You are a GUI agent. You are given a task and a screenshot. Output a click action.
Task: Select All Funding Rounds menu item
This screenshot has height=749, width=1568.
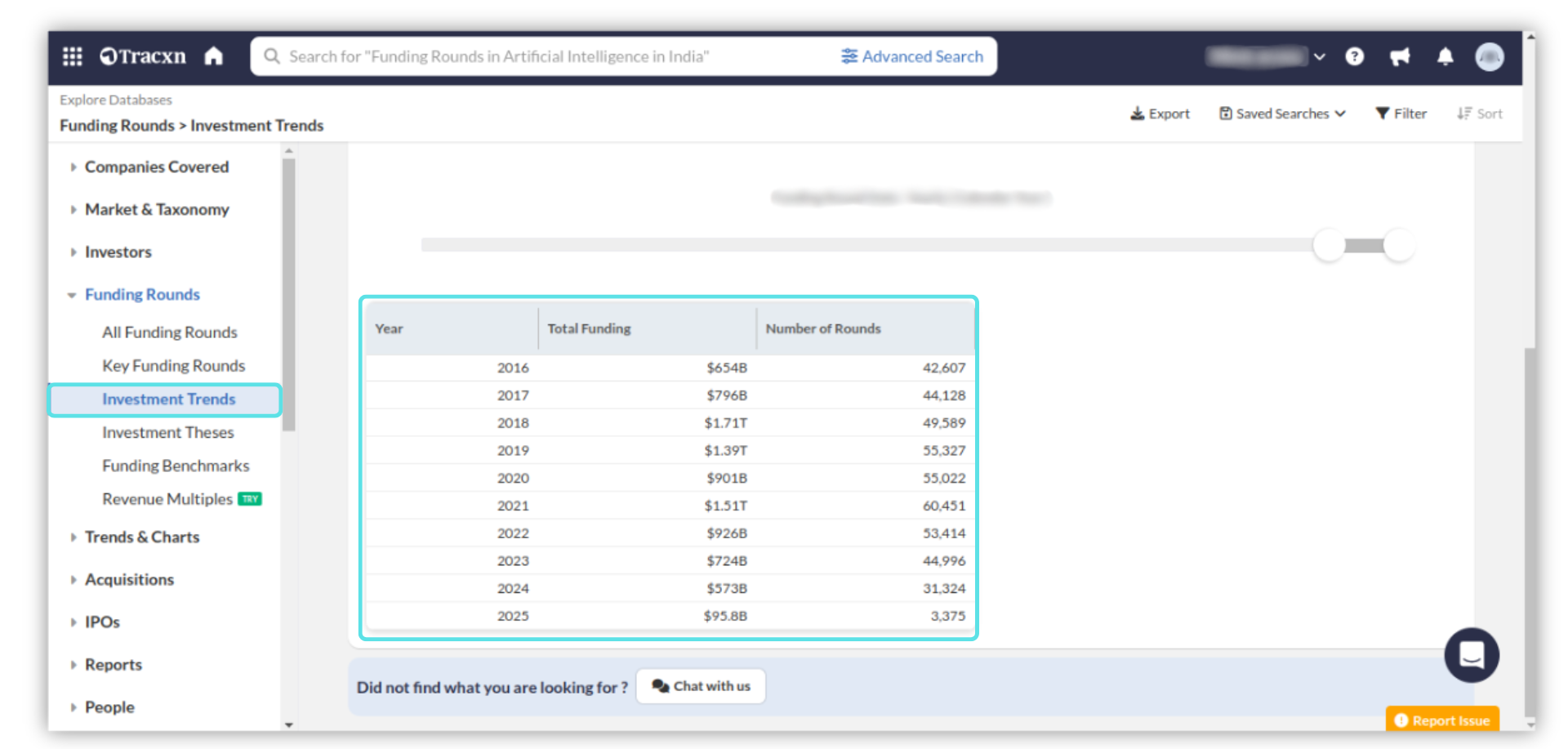tap(169, 332)
